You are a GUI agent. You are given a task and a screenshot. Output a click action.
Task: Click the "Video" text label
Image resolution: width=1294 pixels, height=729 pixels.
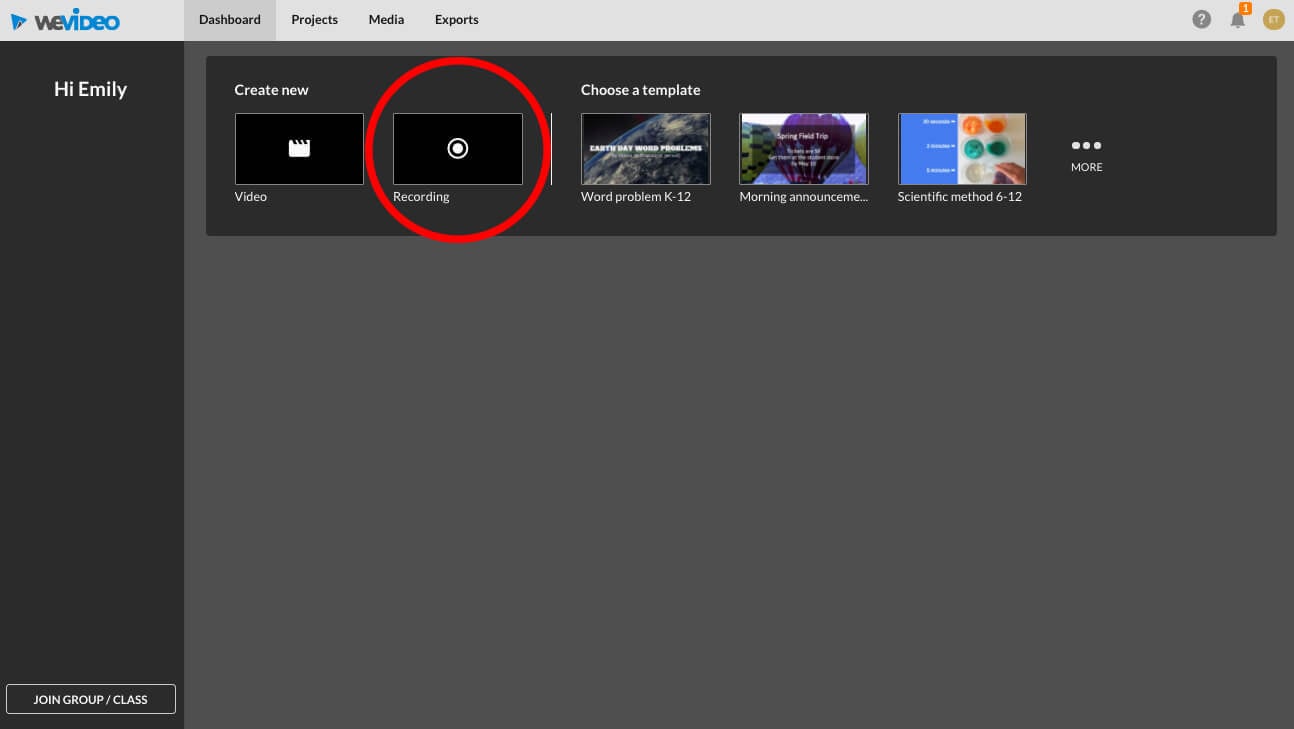coord(250,197)
